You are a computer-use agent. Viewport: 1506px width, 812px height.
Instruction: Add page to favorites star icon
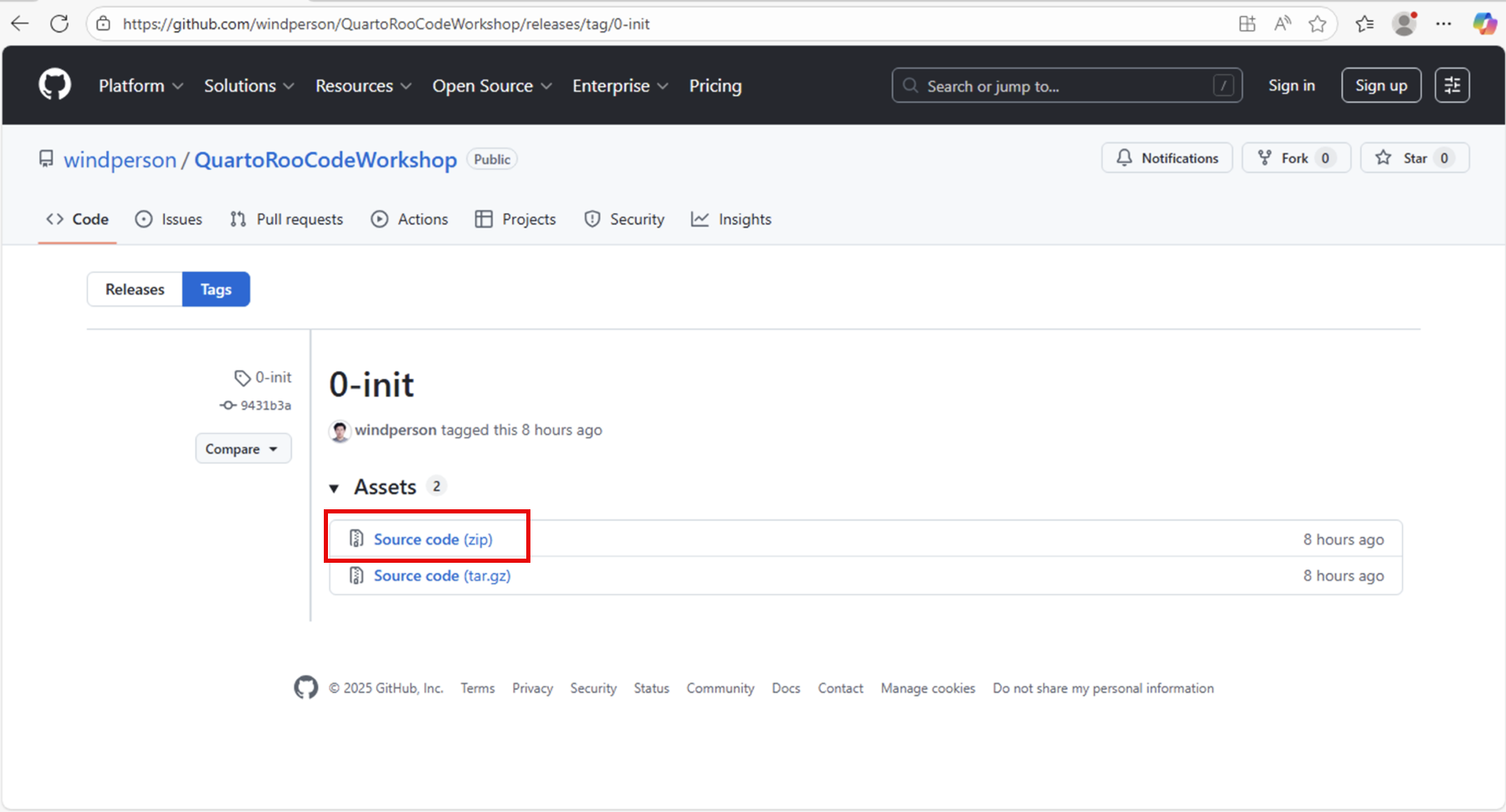point(1318,24)
